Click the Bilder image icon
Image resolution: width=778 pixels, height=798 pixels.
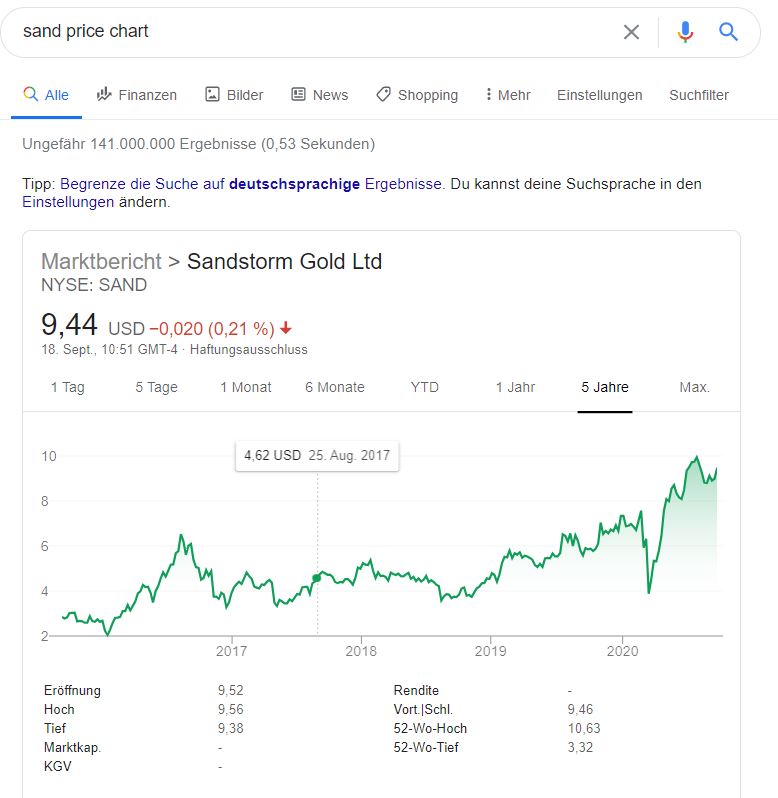coord(212,94)
